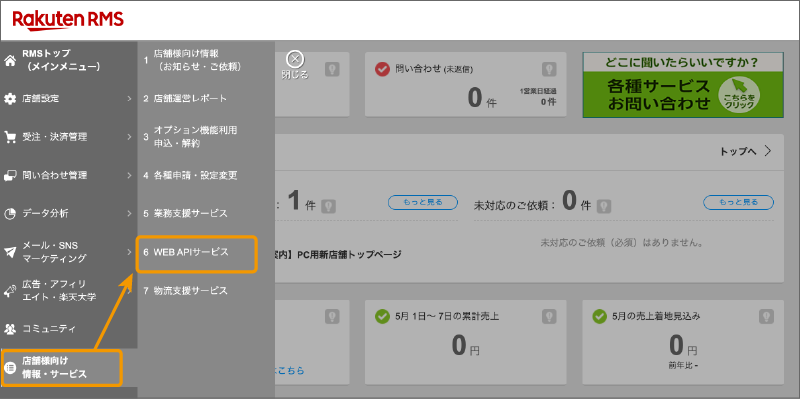Select データ分析 in main menu
Viewport: 800px width, 399px height.
click(45, 213)
